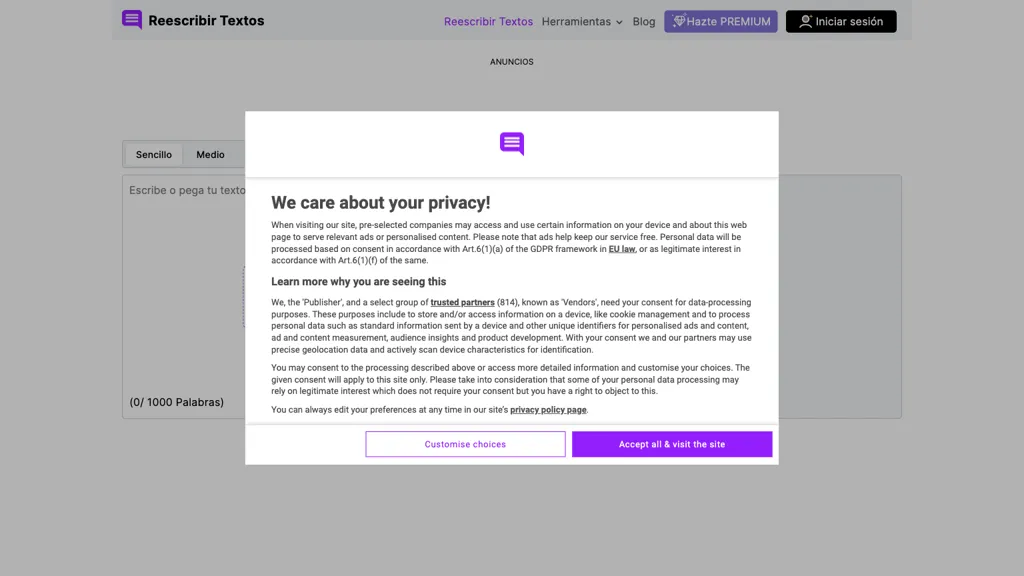Image resolution: width=1024 pixels, height=576 pixels.
Task: Click the Reescribir Textos logo icon
Action: (131, 20)
